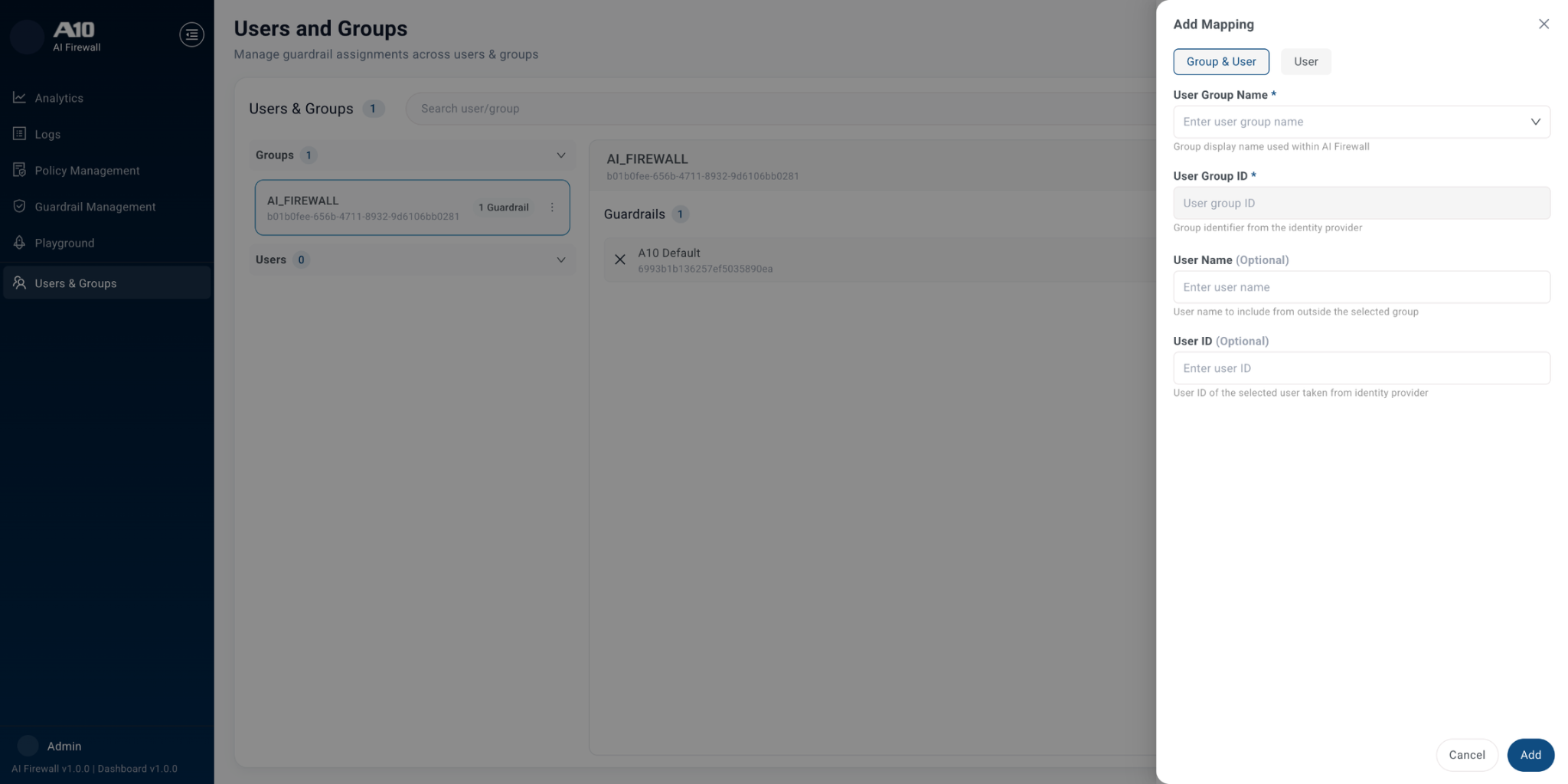Collapse the sidebar with the menu icon
Viewport: 1568px width, 784px height.
(x=191, y=34)
